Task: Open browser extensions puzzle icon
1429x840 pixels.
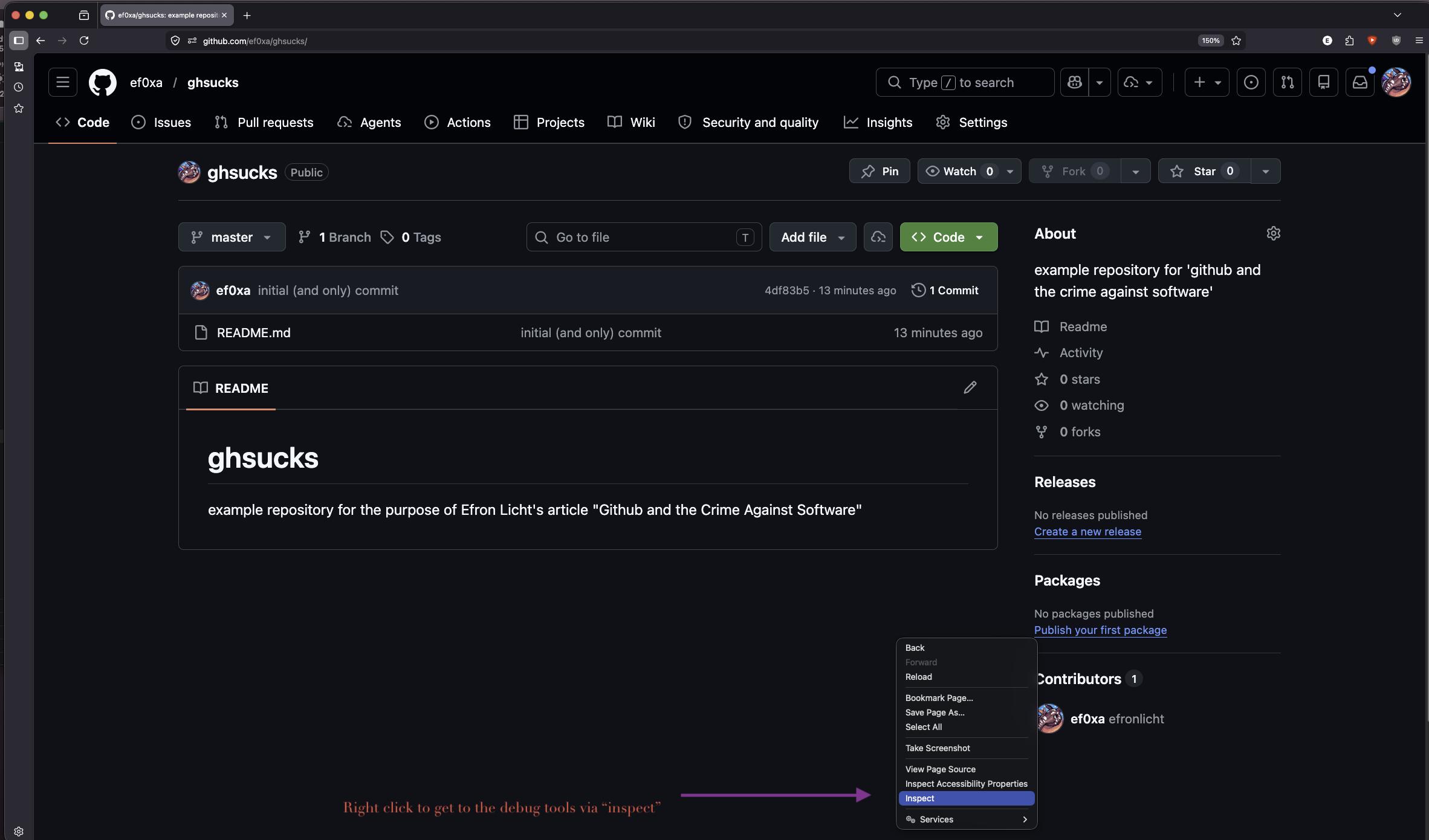Action: pos(1349,40)
